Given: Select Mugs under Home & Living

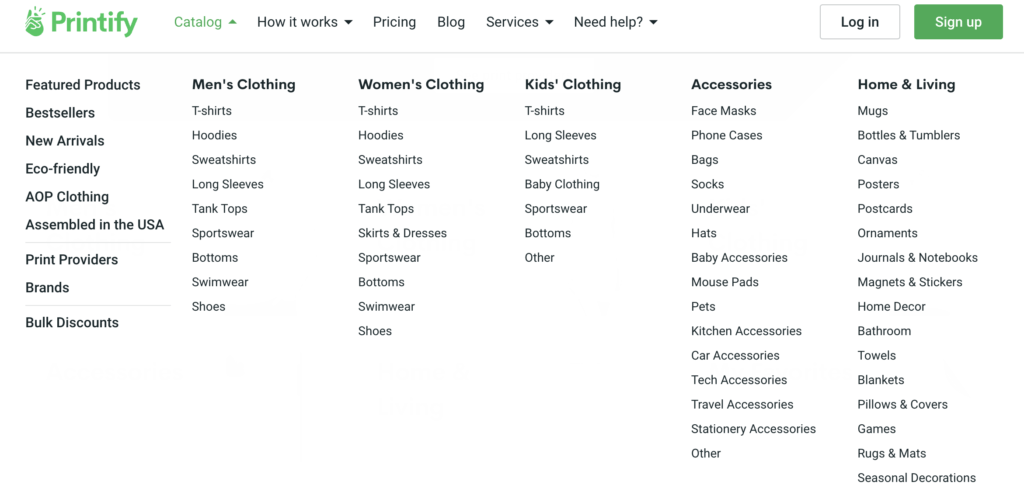Looking at the screenshot, I should (872, 111).
